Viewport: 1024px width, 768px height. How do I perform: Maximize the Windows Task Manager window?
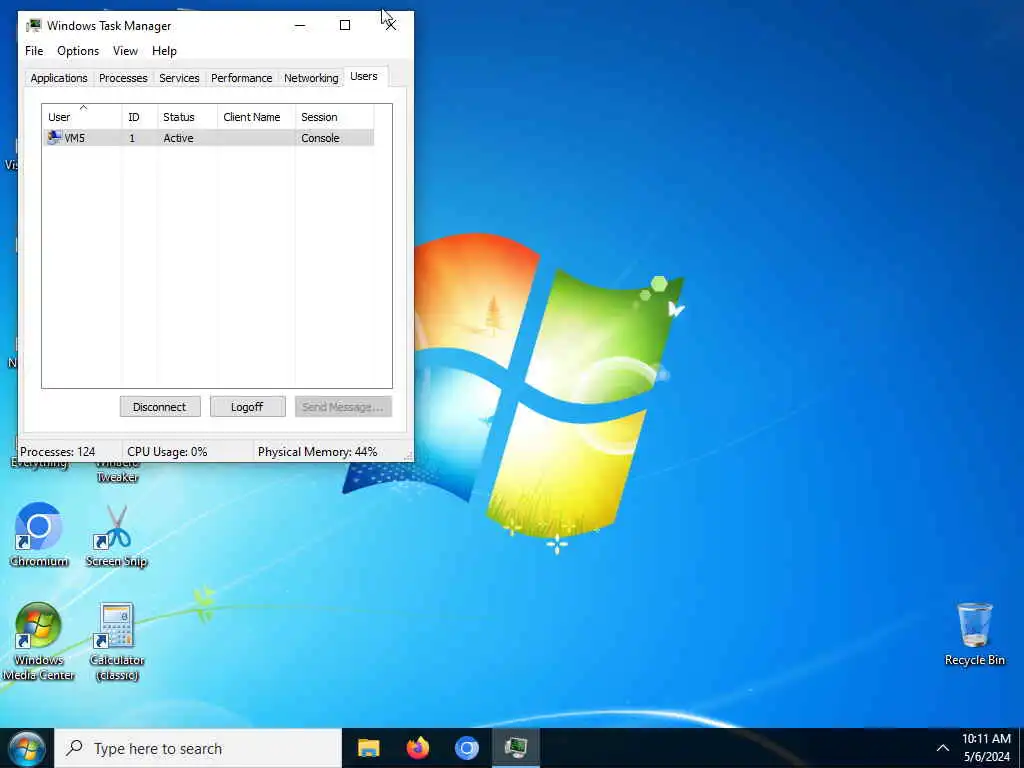(345, 25)
